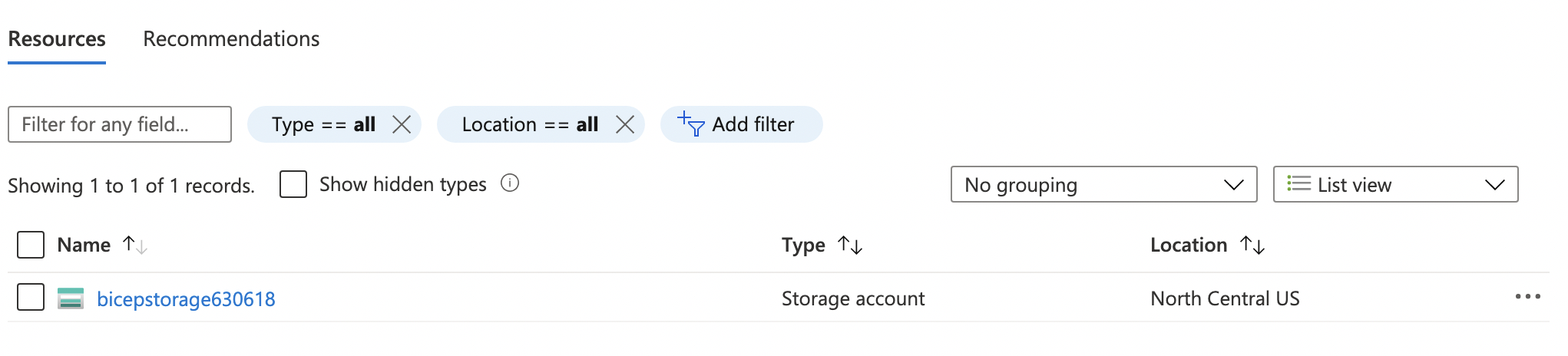Screen dimensions: 1568x356
Task: Click the Show hidden types info icon
Action: tap(510, 183)
